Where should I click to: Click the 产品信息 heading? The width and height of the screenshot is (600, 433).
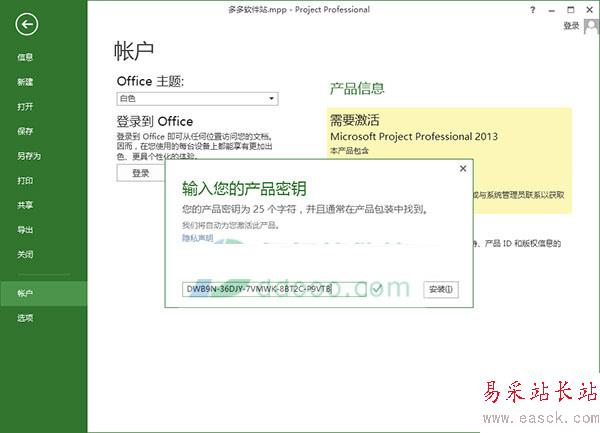pos(357,88)
